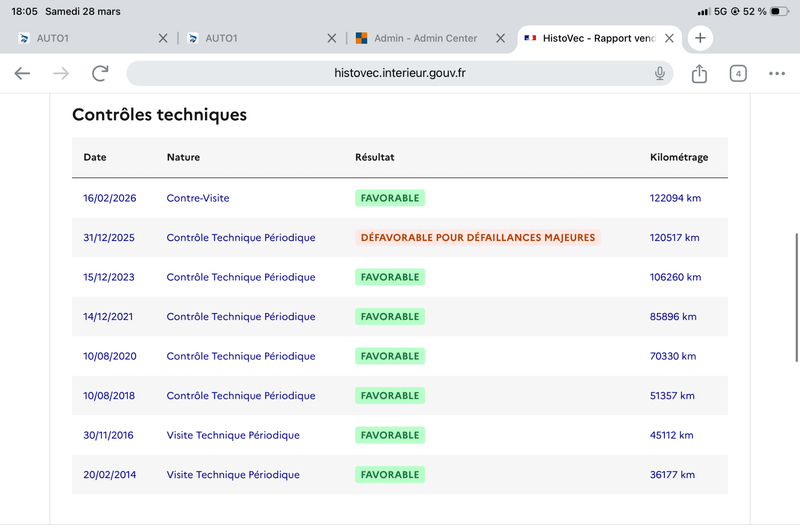Tap the back navigation arrow
Screen dimensions: 800x525
click(x=22, y=73)
